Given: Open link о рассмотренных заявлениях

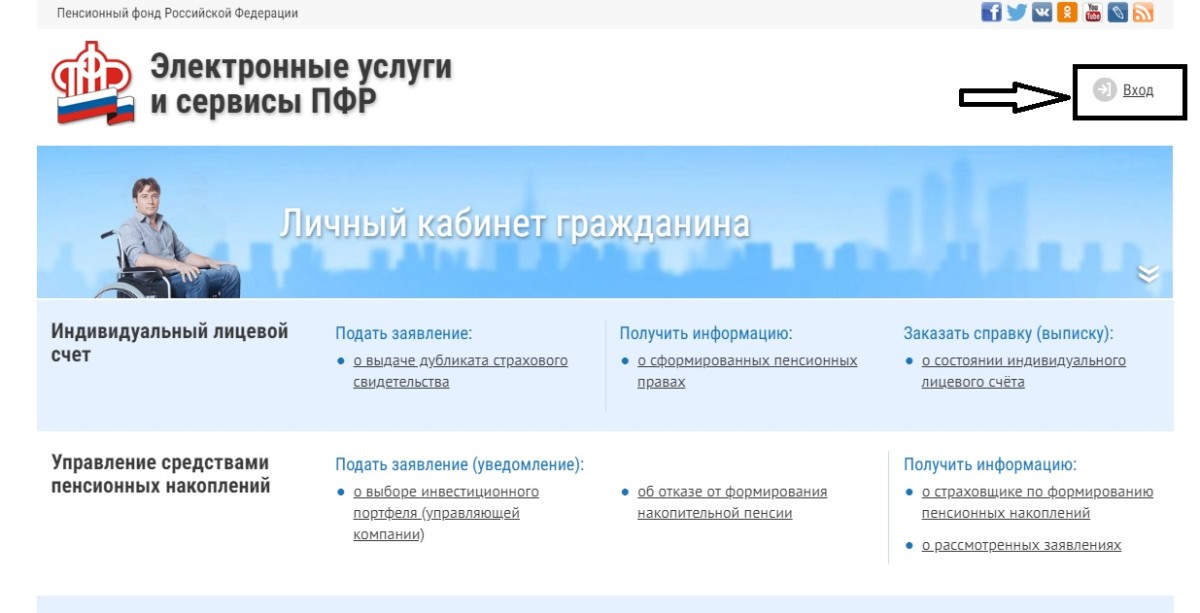Looking at the screenshot, I should pos(1021,545).
